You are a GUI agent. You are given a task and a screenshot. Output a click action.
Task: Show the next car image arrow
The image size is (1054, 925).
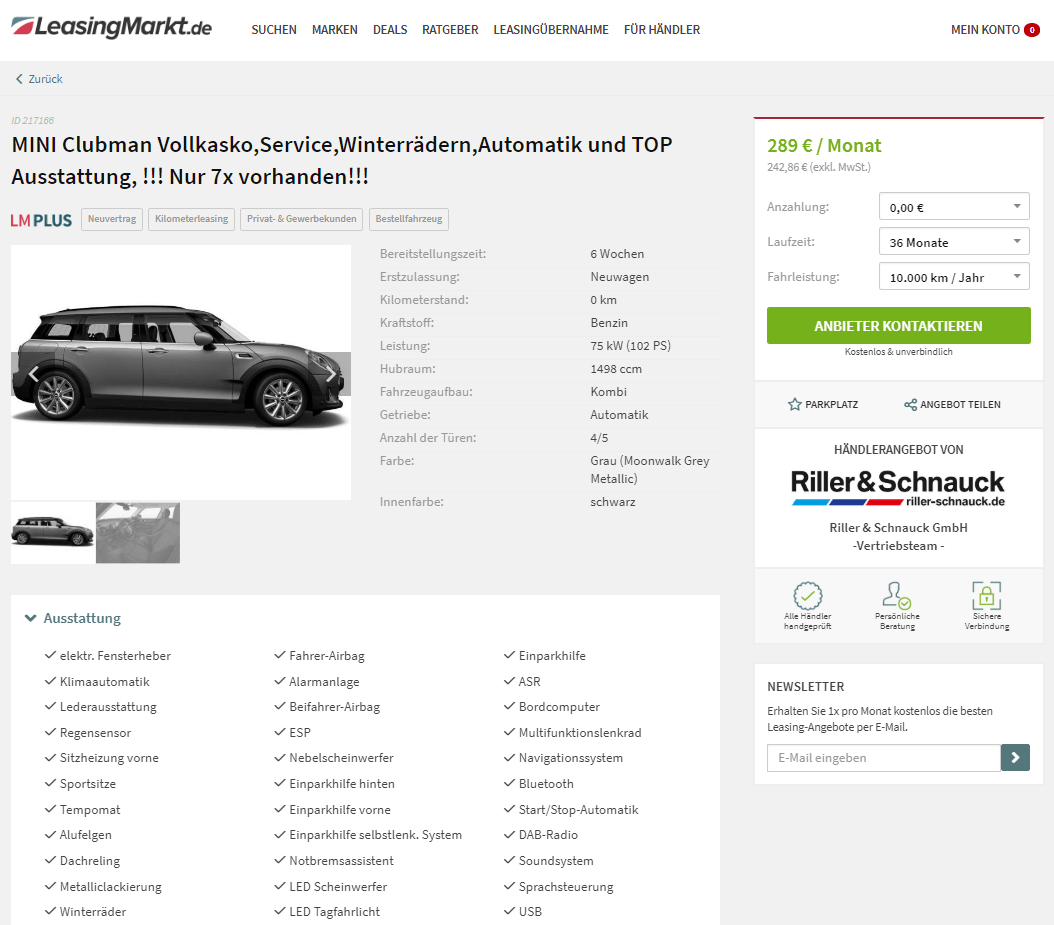click(x=330, y=374)
